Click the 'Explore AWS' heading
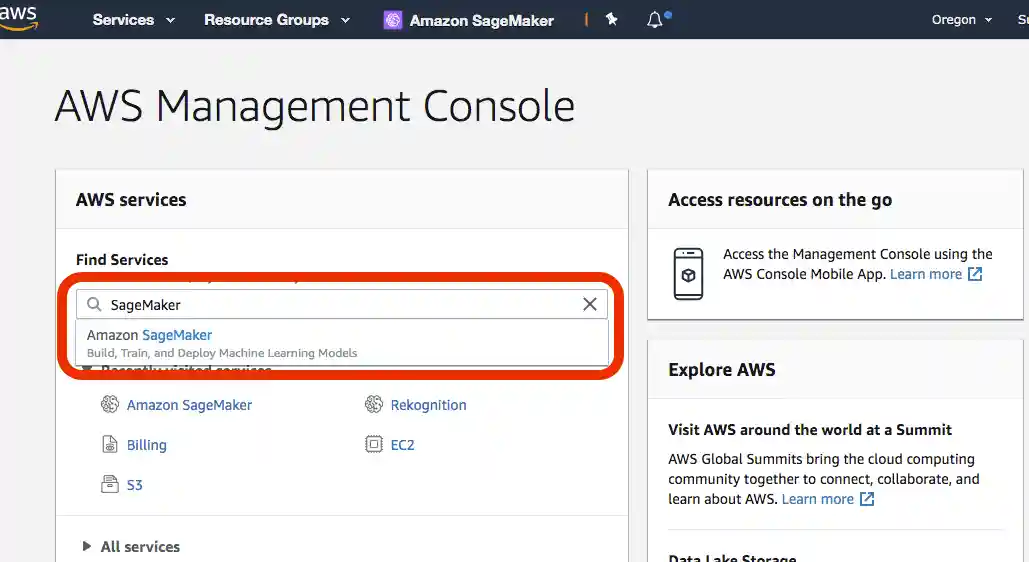1029x562 pixels. (x=721, y=370)
